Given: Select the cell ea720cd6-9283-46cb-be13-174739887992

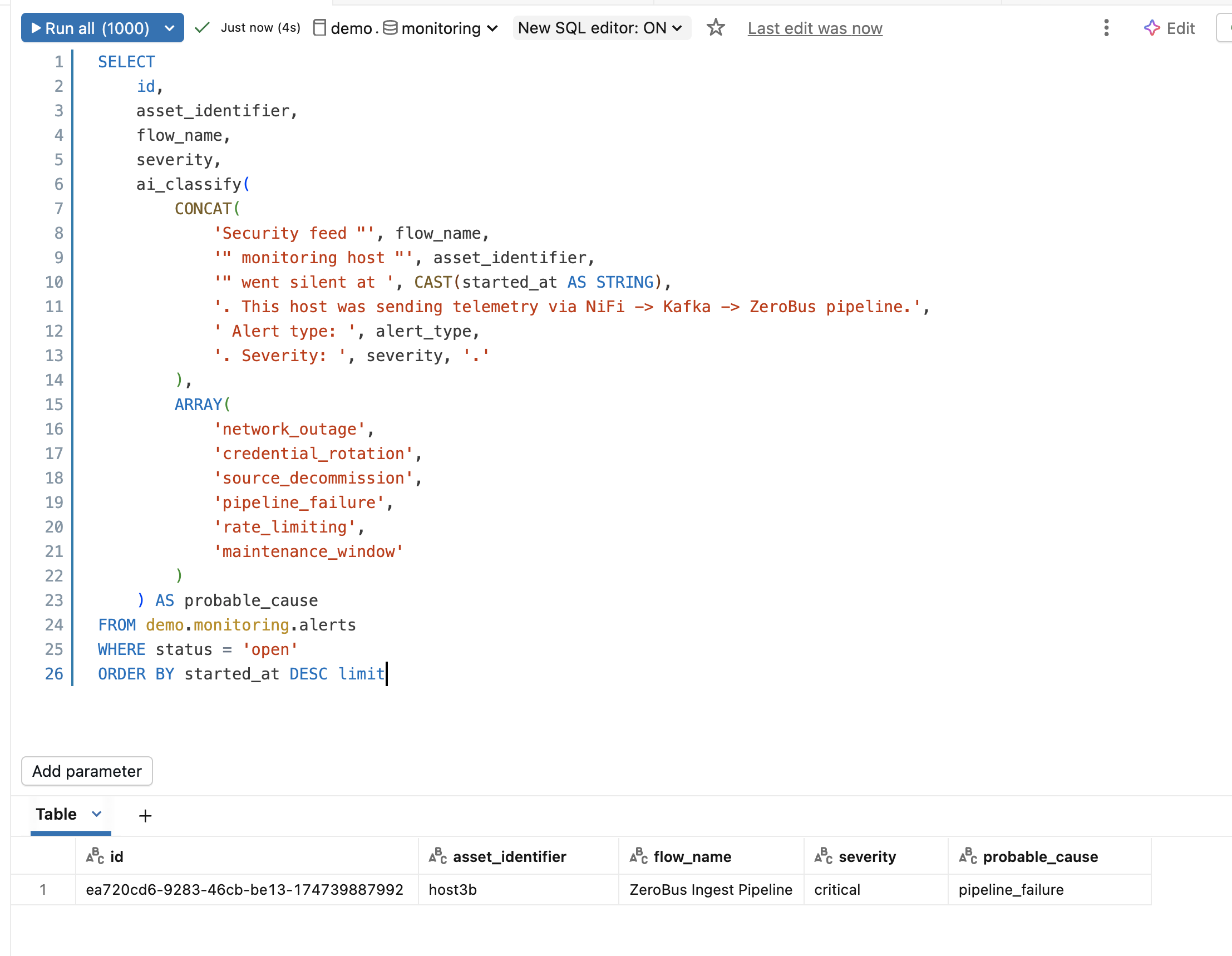Looking at the screenshot, I should [x=247, y=890].
